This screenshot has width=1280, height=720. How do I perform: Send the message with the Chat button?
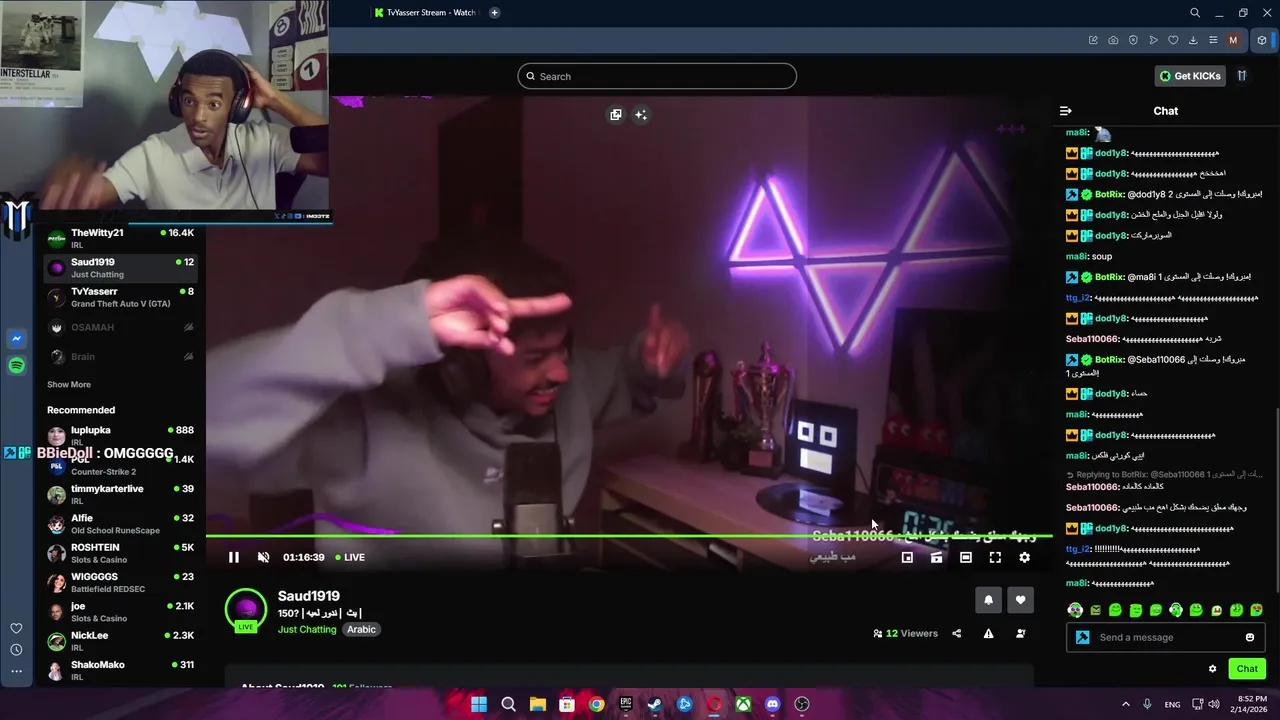1247,669
